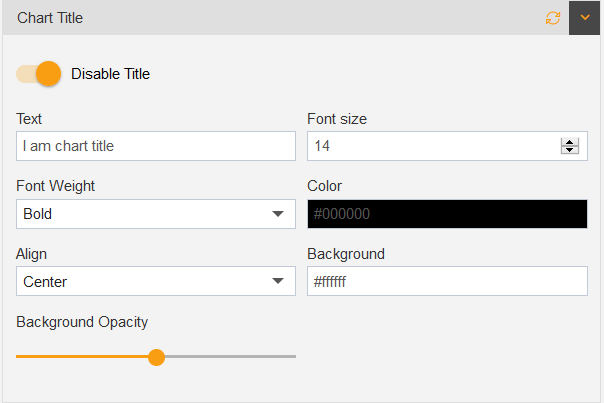Click the chart title Text input field
The image size is (604, 403).
(x=156, y=146)
